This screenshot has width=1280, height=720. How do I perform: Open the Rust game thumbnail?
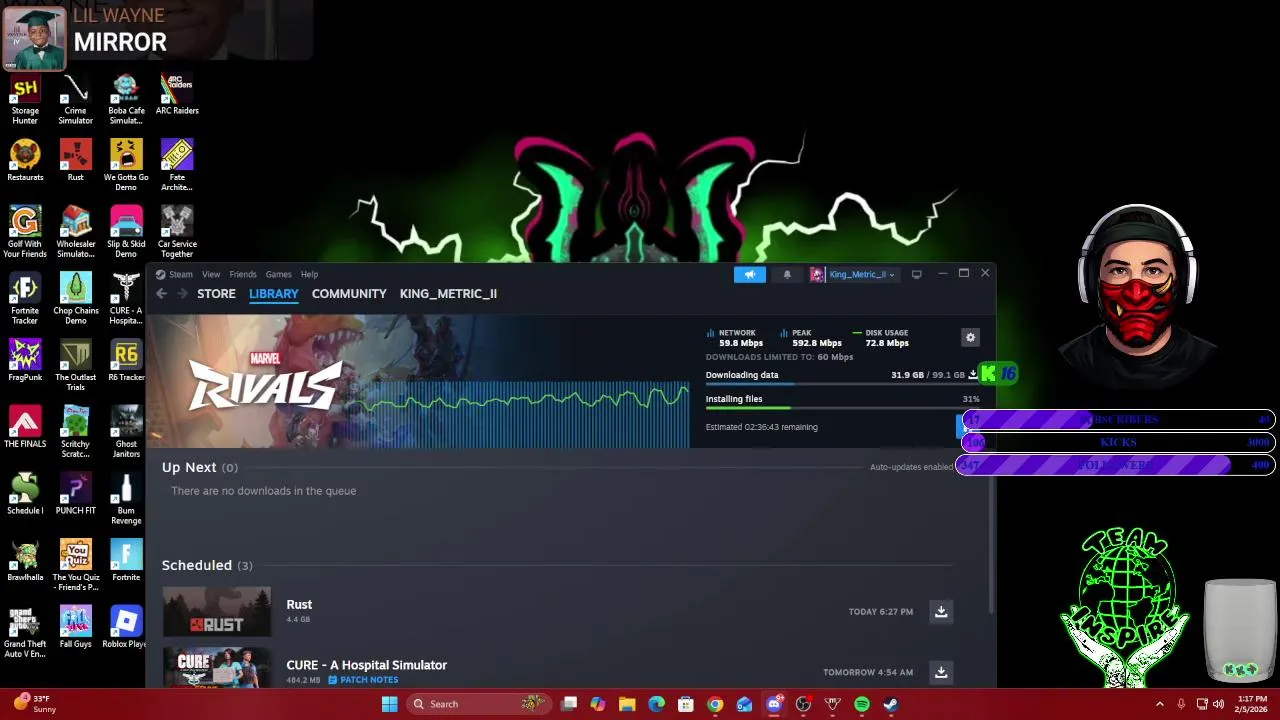[217, 611]
